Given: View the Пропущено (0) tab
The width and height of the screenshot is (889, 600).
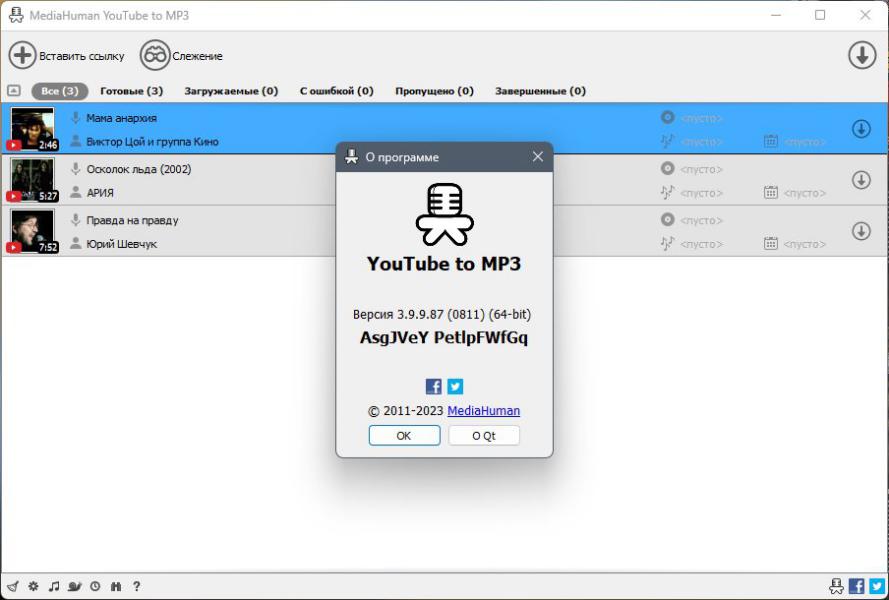Looking at the screenshot, I should (x=434, y=91).
